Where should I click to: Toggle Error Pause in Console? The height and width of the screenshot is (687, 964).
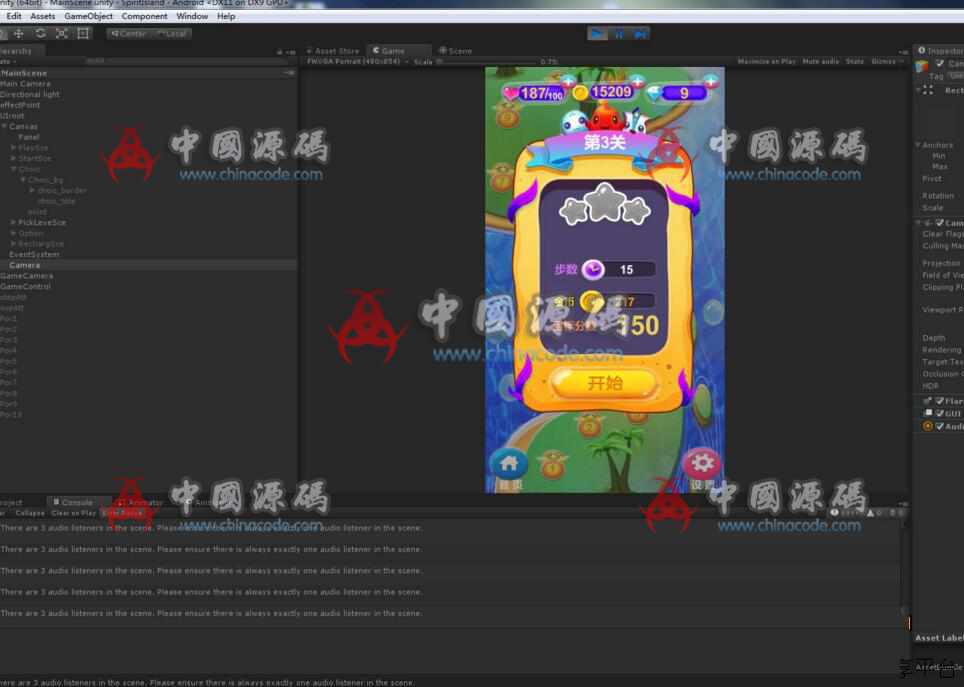122,513
